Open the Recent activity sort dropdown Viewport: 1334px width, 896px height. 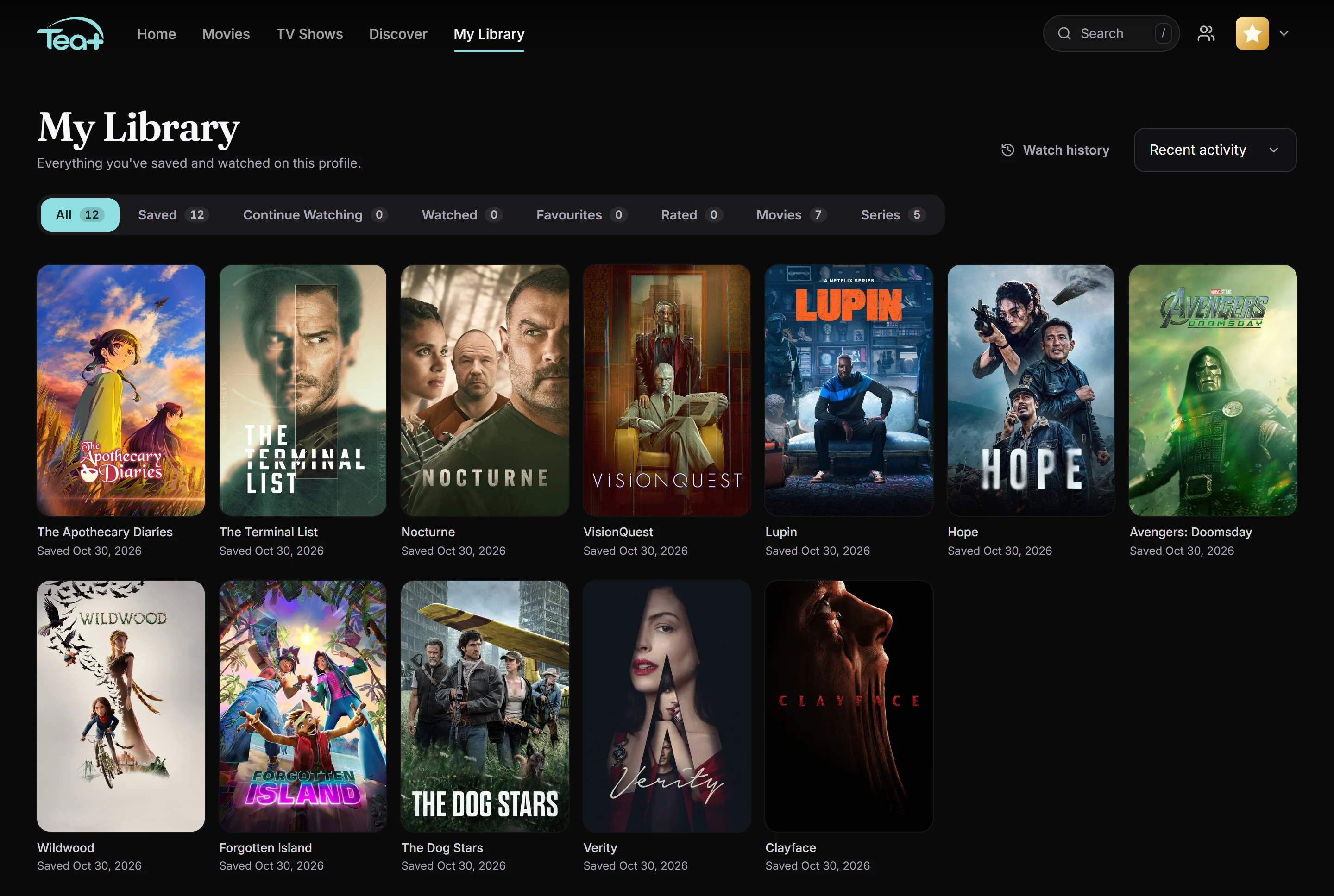(x=1214, y=150)
